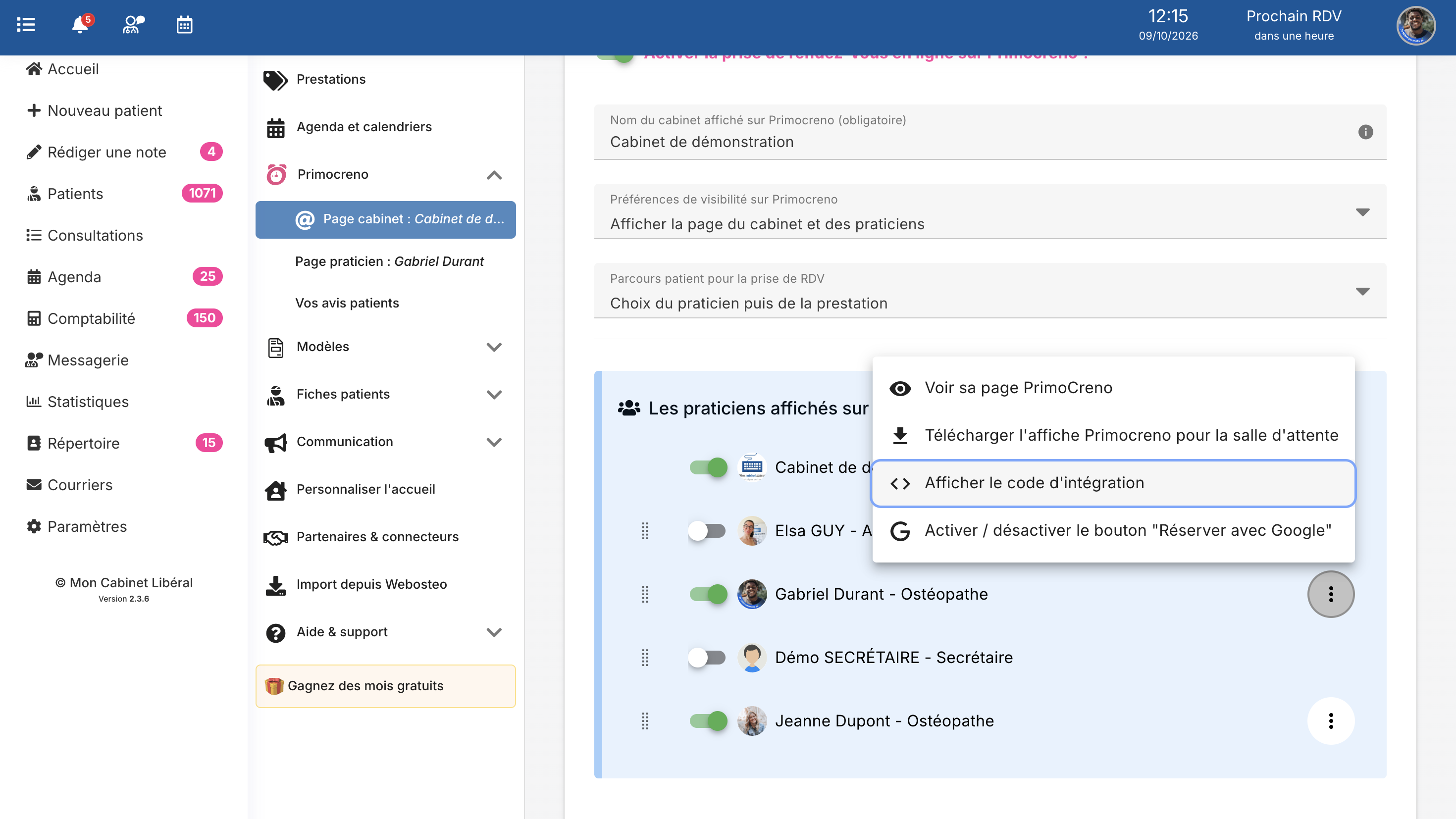Image resolution: width=1456 pixels, height=819 pixels.
Task: Click the user profile avatar top right
Action: click(x=1415, y=26)
